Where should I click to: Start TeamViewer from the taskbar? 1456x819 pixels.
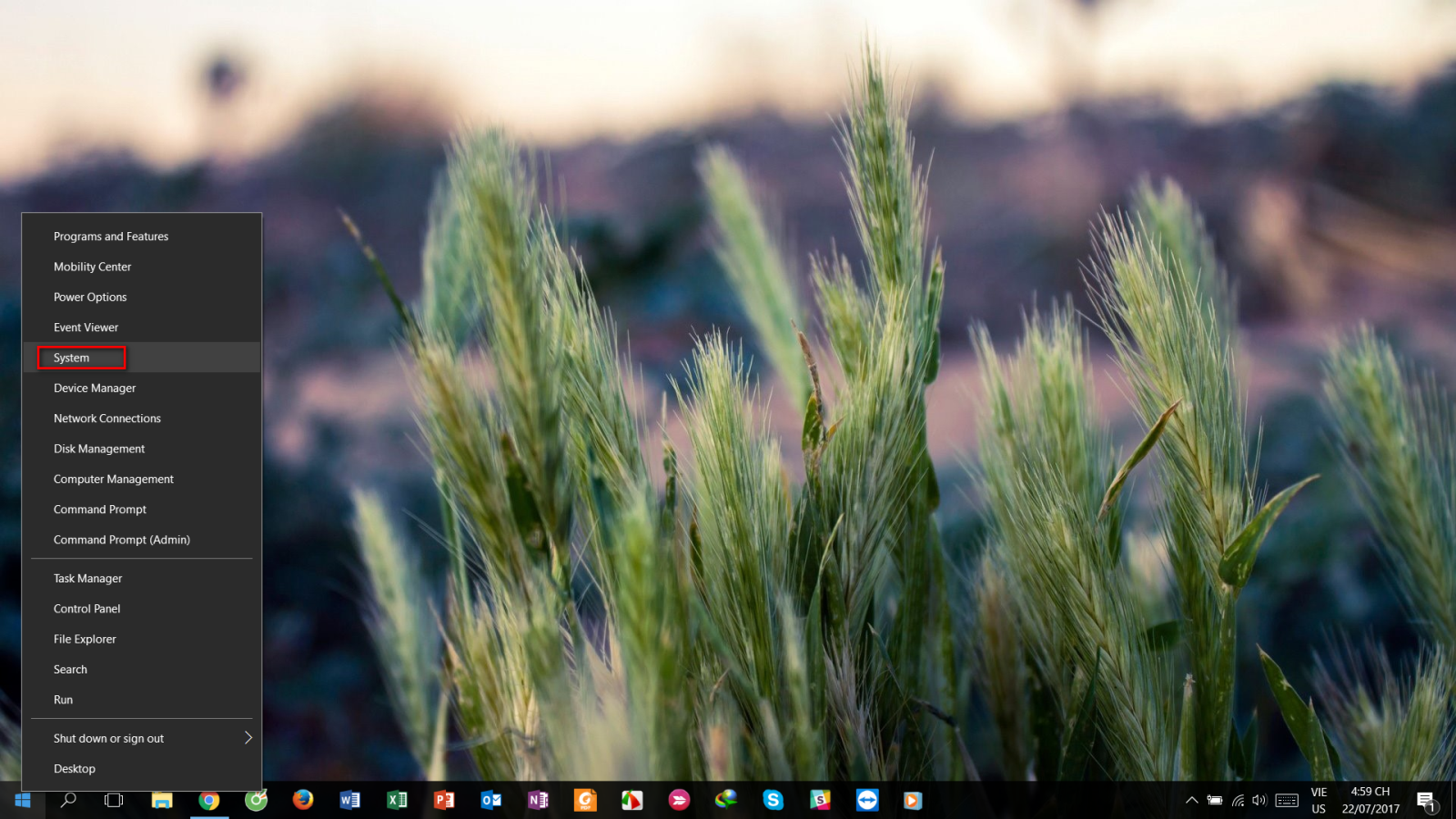[867, 801]
